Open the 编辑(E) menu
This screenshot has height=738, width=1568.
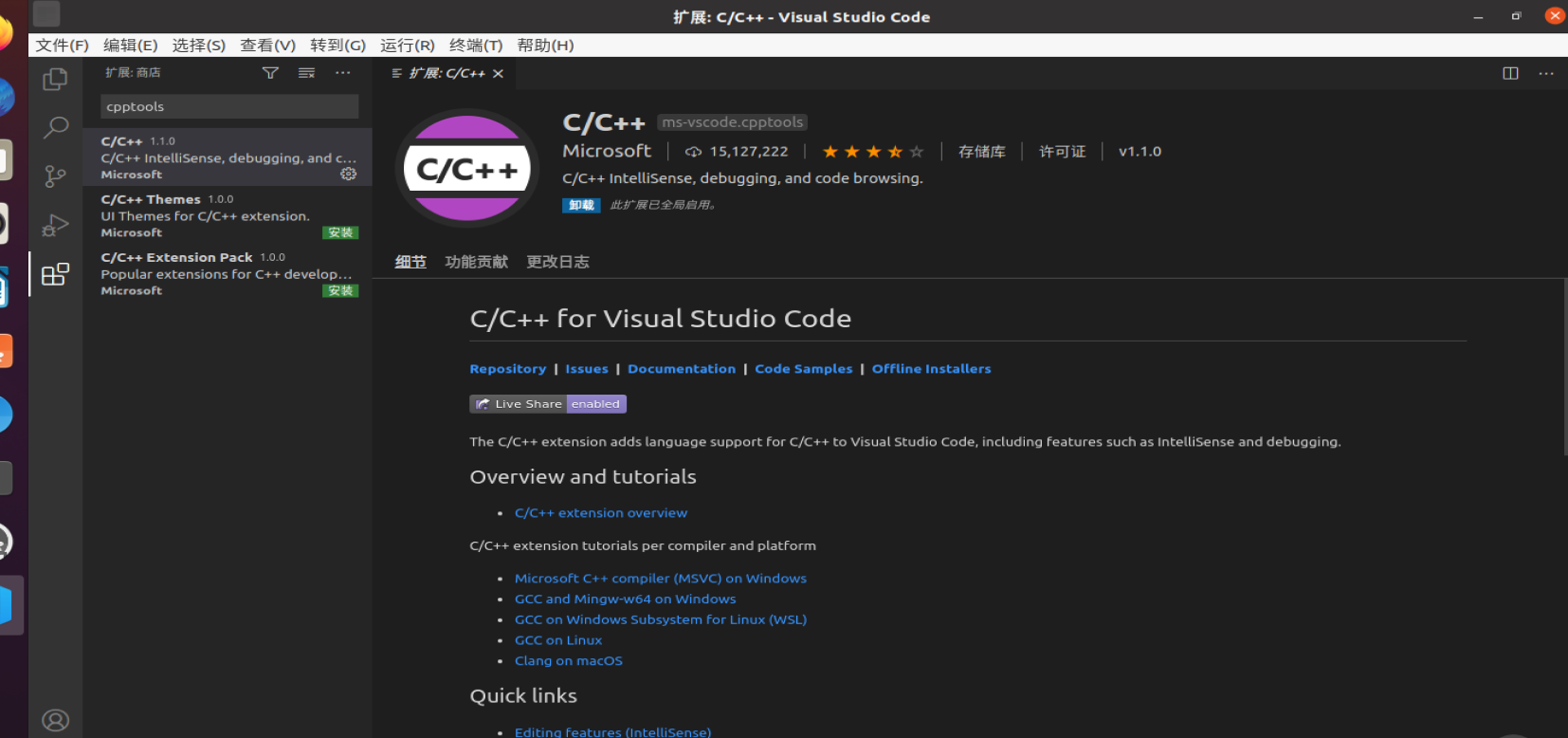(x=131, y=46)
